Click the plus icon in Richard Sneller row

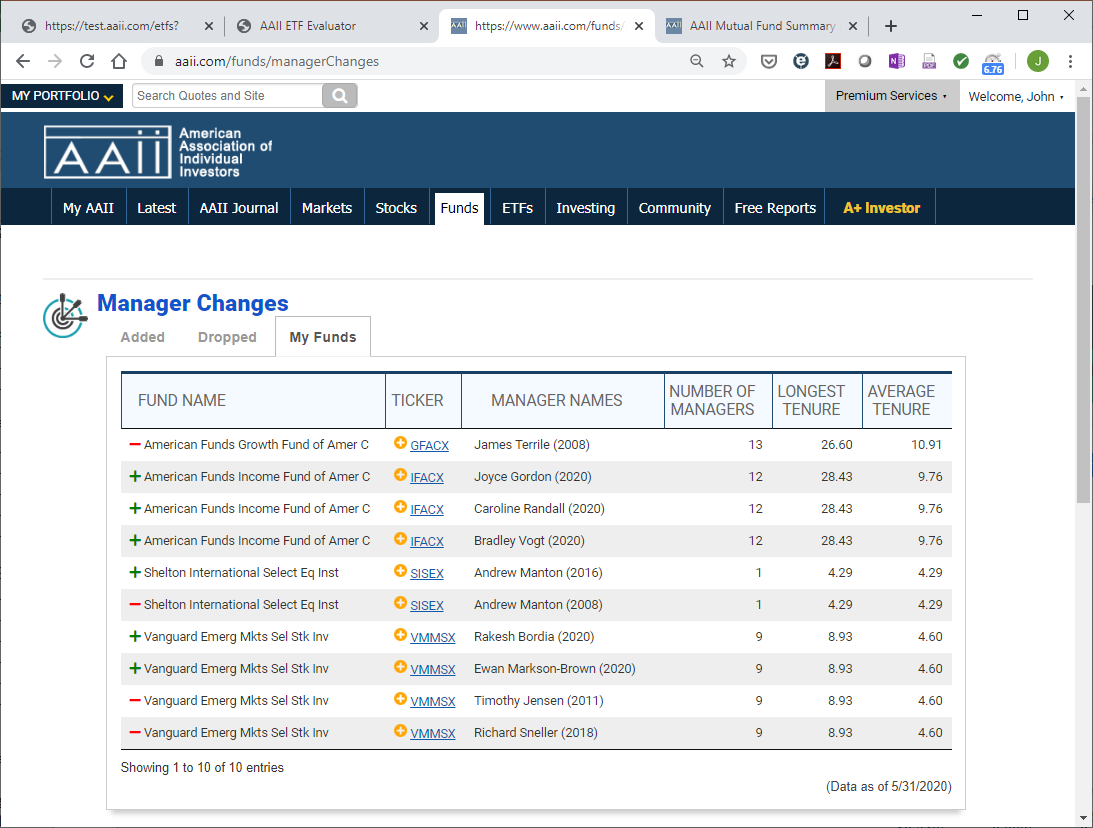(400, 731)
